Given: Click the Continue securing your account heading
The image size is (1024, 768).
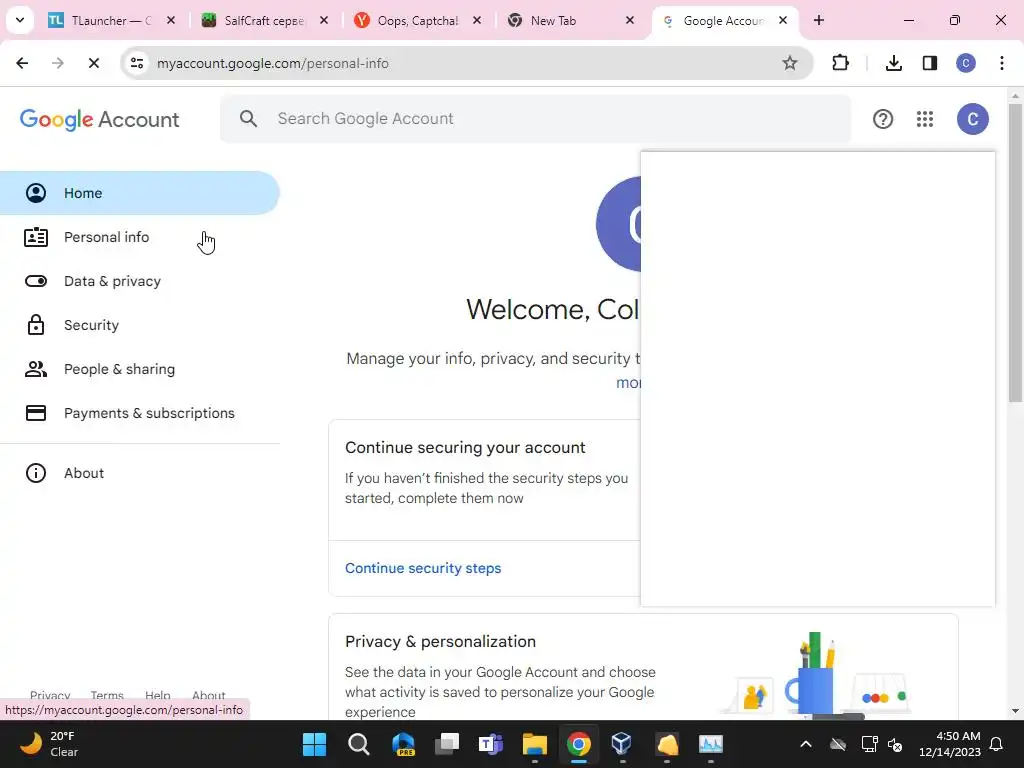Looking at the screenshot, I should (x=465, y=447).
